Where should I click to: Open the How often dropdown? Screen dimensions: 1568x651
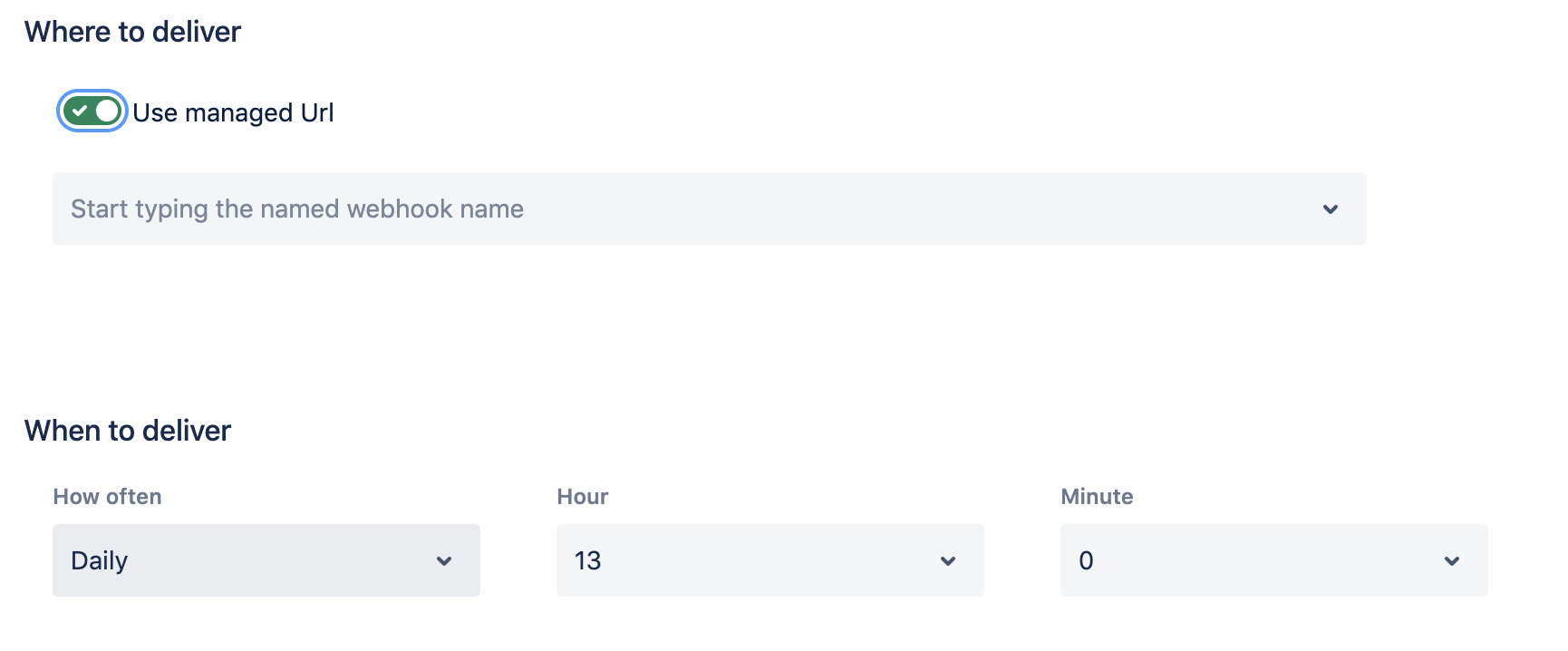(266, 560)
